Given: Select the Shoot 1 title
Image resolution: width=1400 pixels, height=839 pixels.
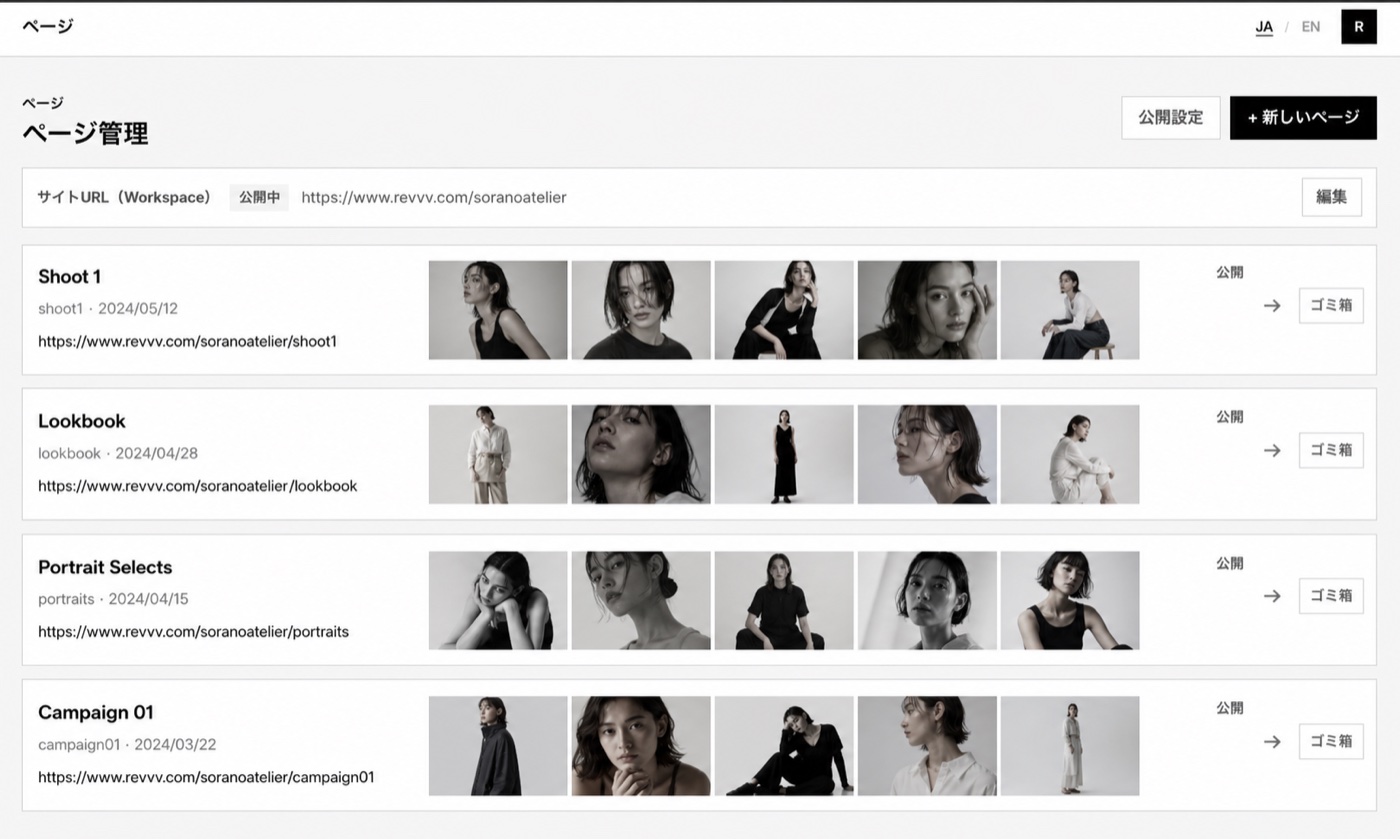Looking at the screenshot, I should pyautogui.click(x=69, y=277).
